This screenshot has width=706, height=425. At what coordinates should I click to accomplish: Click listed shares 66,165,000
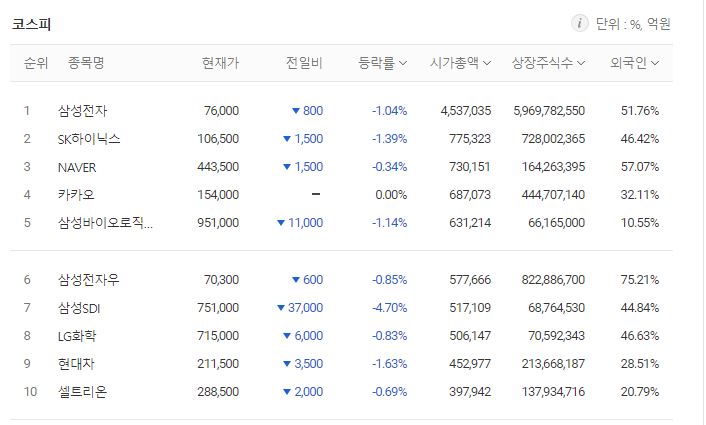pos(557,223)
